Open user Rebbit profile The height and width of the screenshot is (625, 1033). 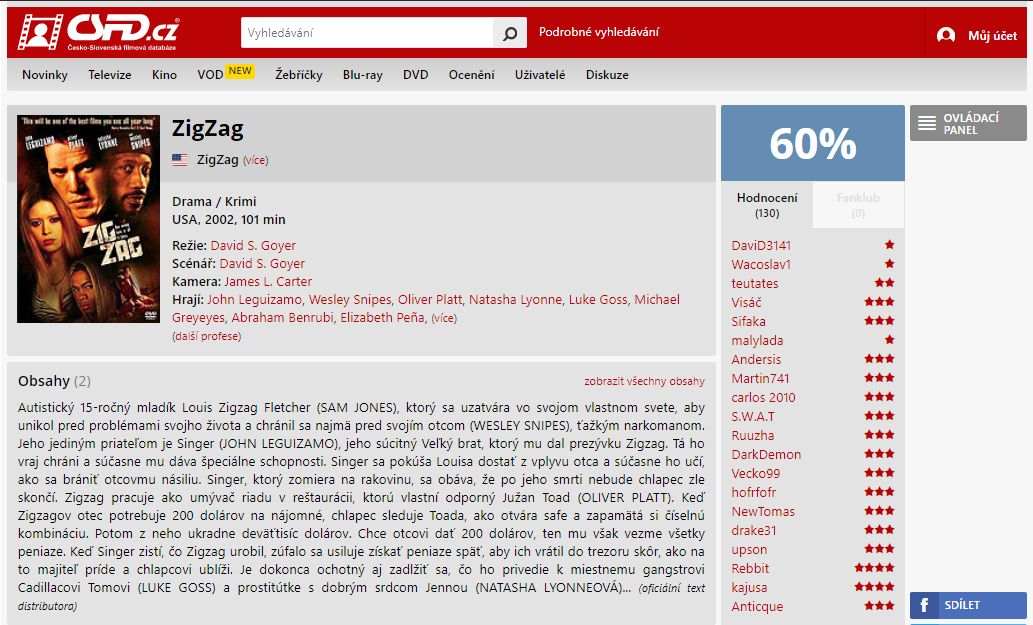point(750,568)
